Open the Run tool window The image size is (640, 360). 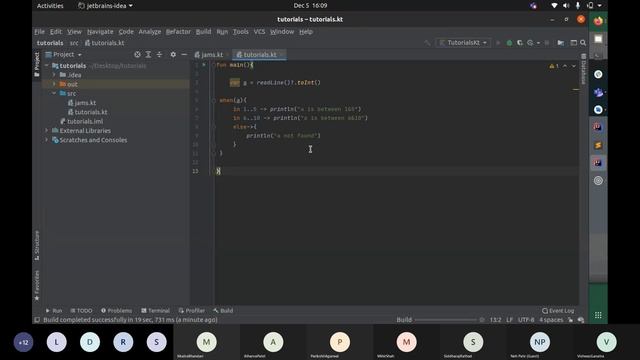[x=54, y=311]
